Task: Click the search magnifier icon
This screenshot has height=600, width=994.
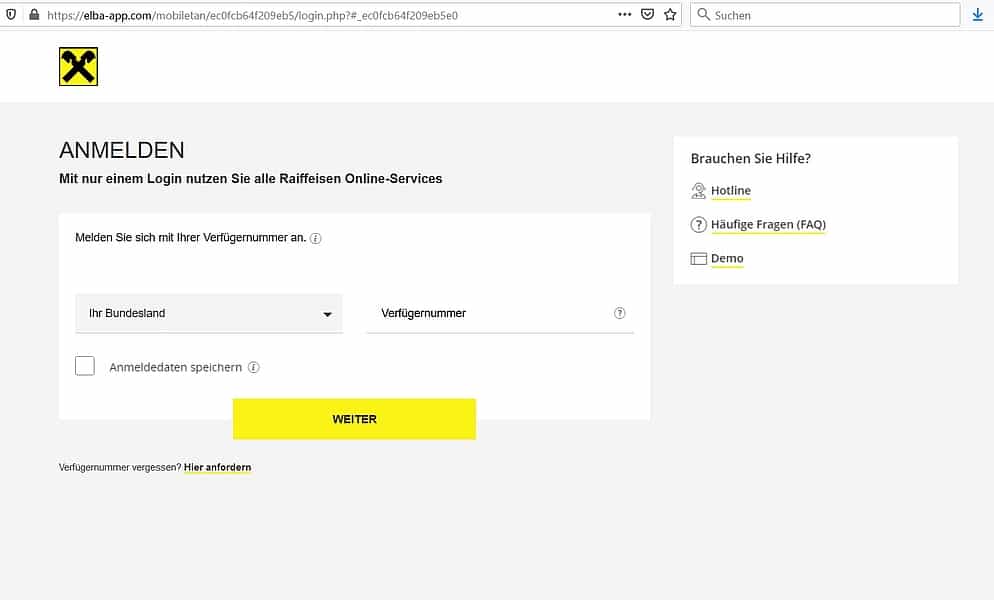Action: (703, 14)
